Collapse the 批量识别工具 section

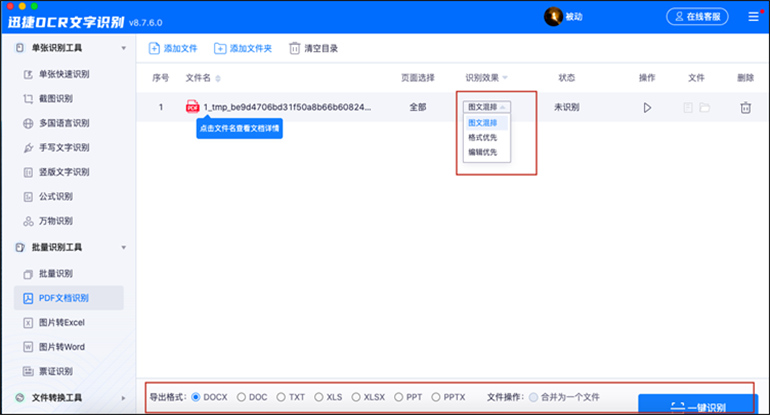pyautogui.click(x=123, y=248)
